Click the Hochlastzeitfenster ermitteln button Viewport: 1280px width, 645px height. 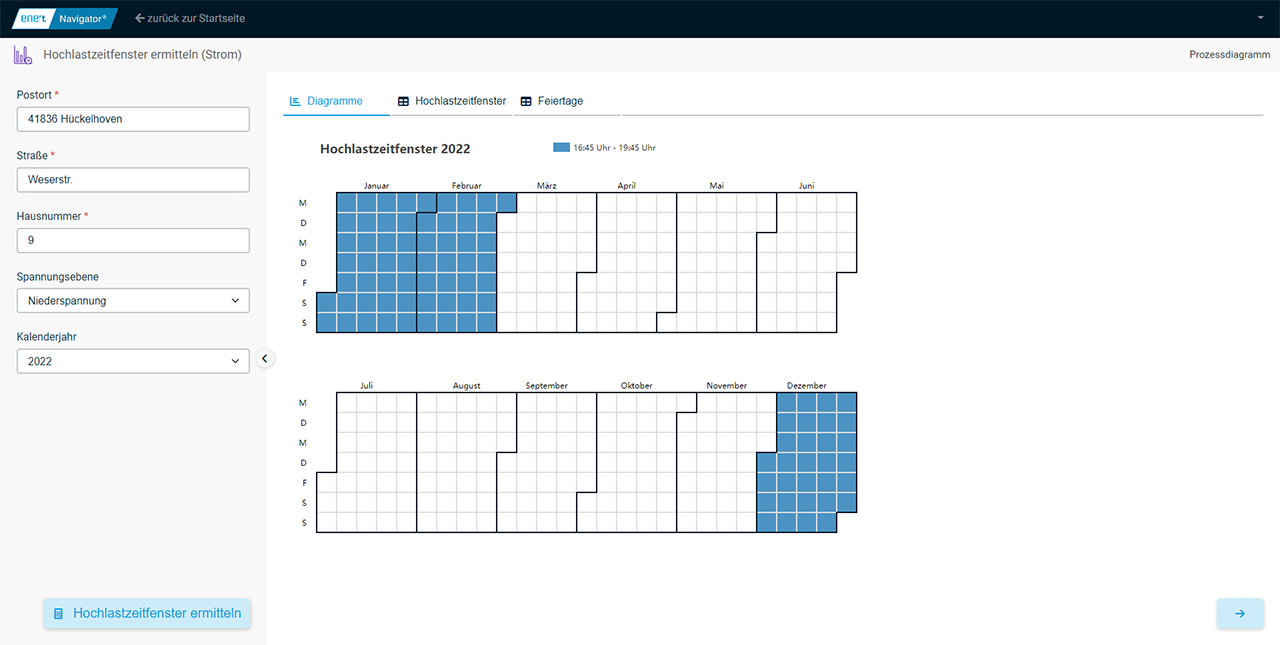coord(147,613)
